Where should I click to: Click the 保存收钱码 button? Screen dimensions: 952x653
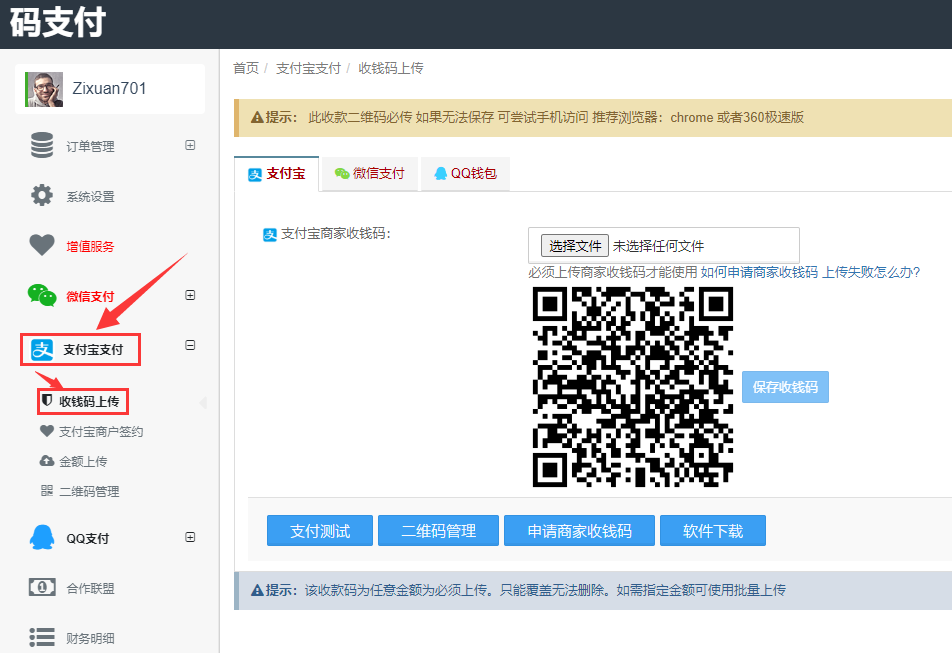click(x=785, y=387)
